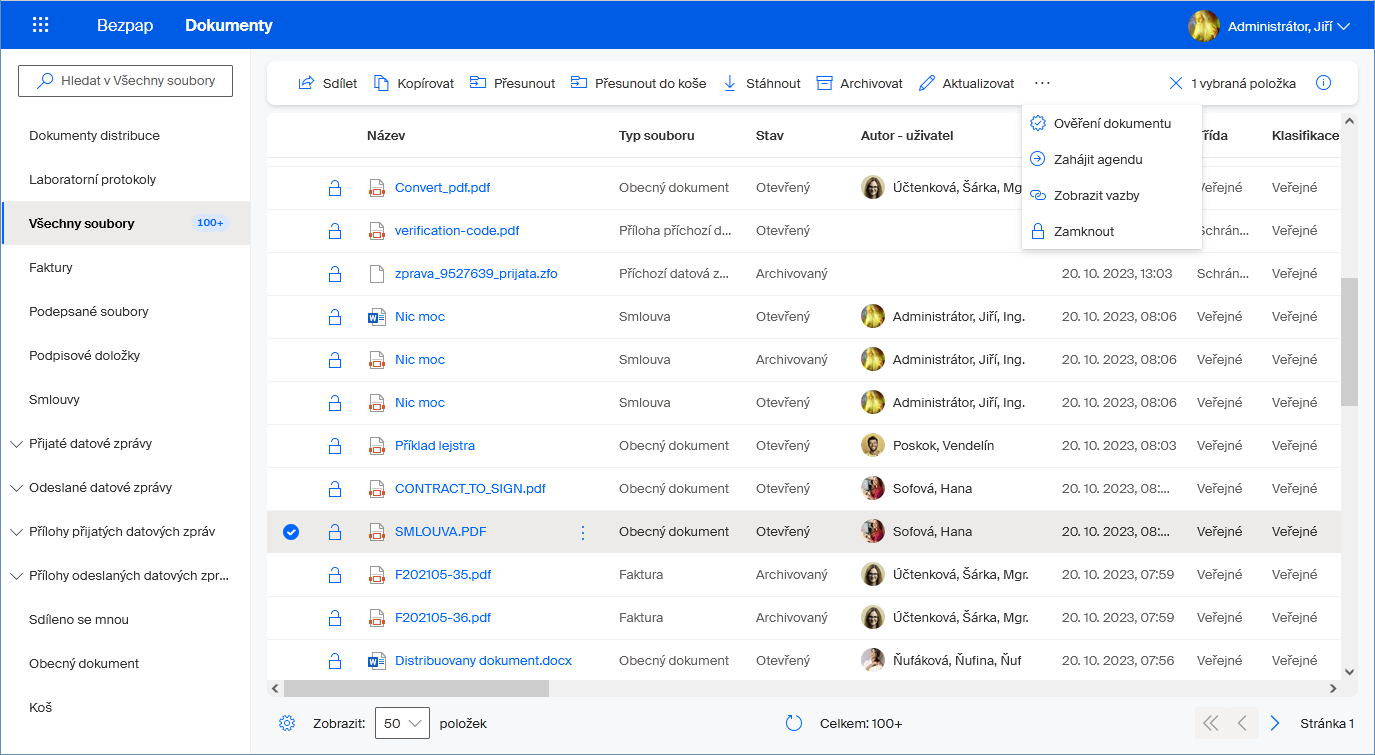Image resolution: width=1375 pixels, height=755 pixels.
Task: Click the Přesunout folder icon
Action: (x=478, y=83)
